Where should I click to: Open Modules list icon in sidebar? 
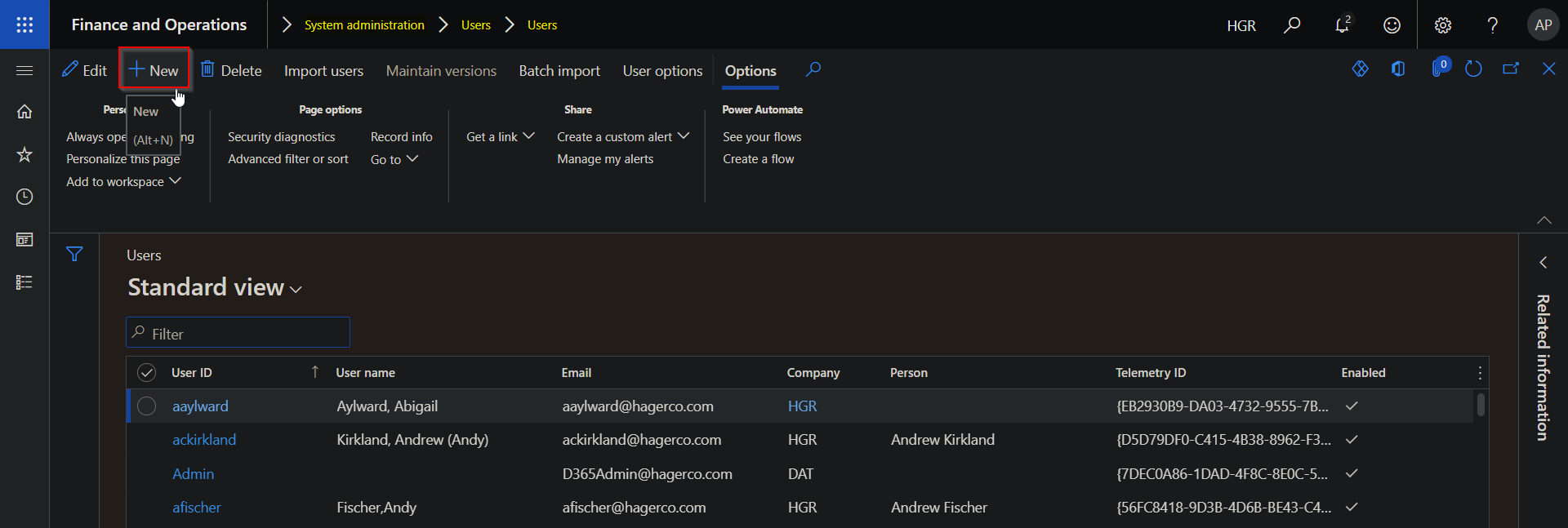(x=24, y=282)
